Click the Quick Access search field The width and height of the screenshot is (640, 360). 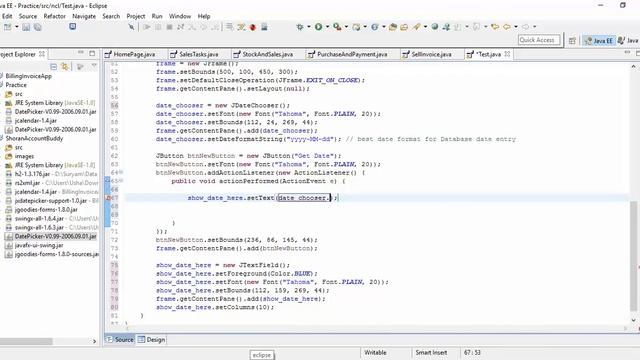[539, 40]
